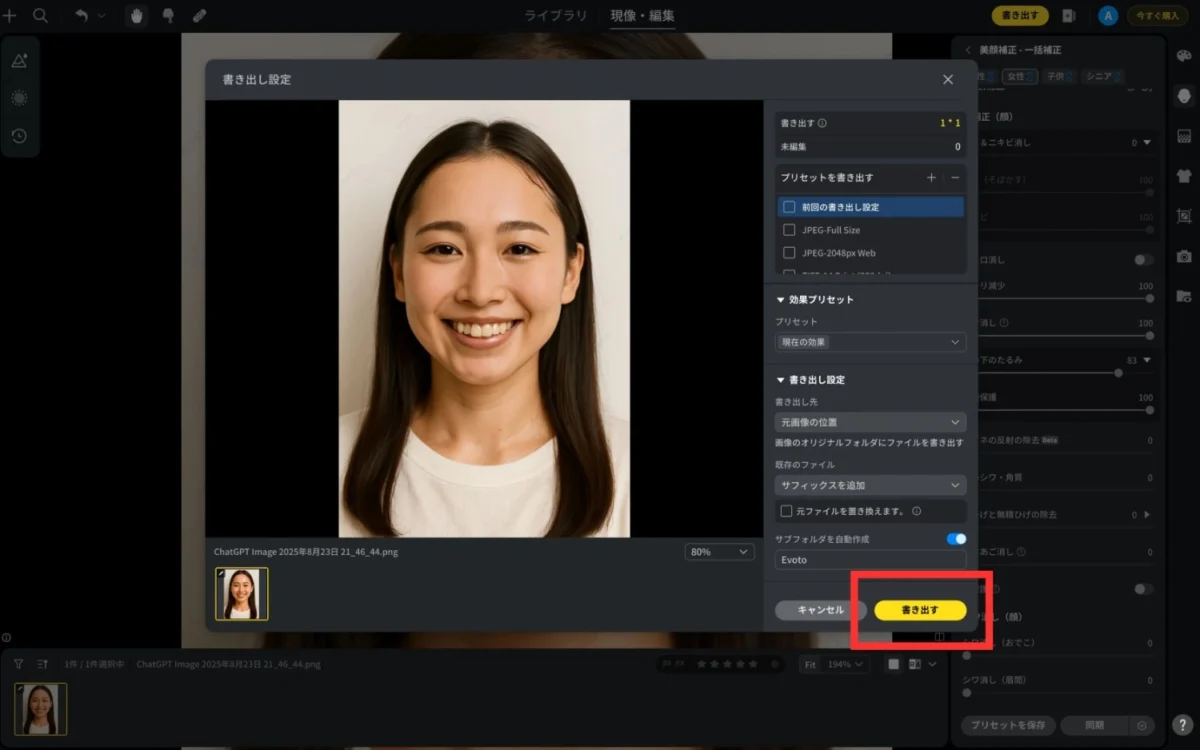Open the sun light adjustment in the left sidebar
The image size is (1200, 750).
(19, 98)
